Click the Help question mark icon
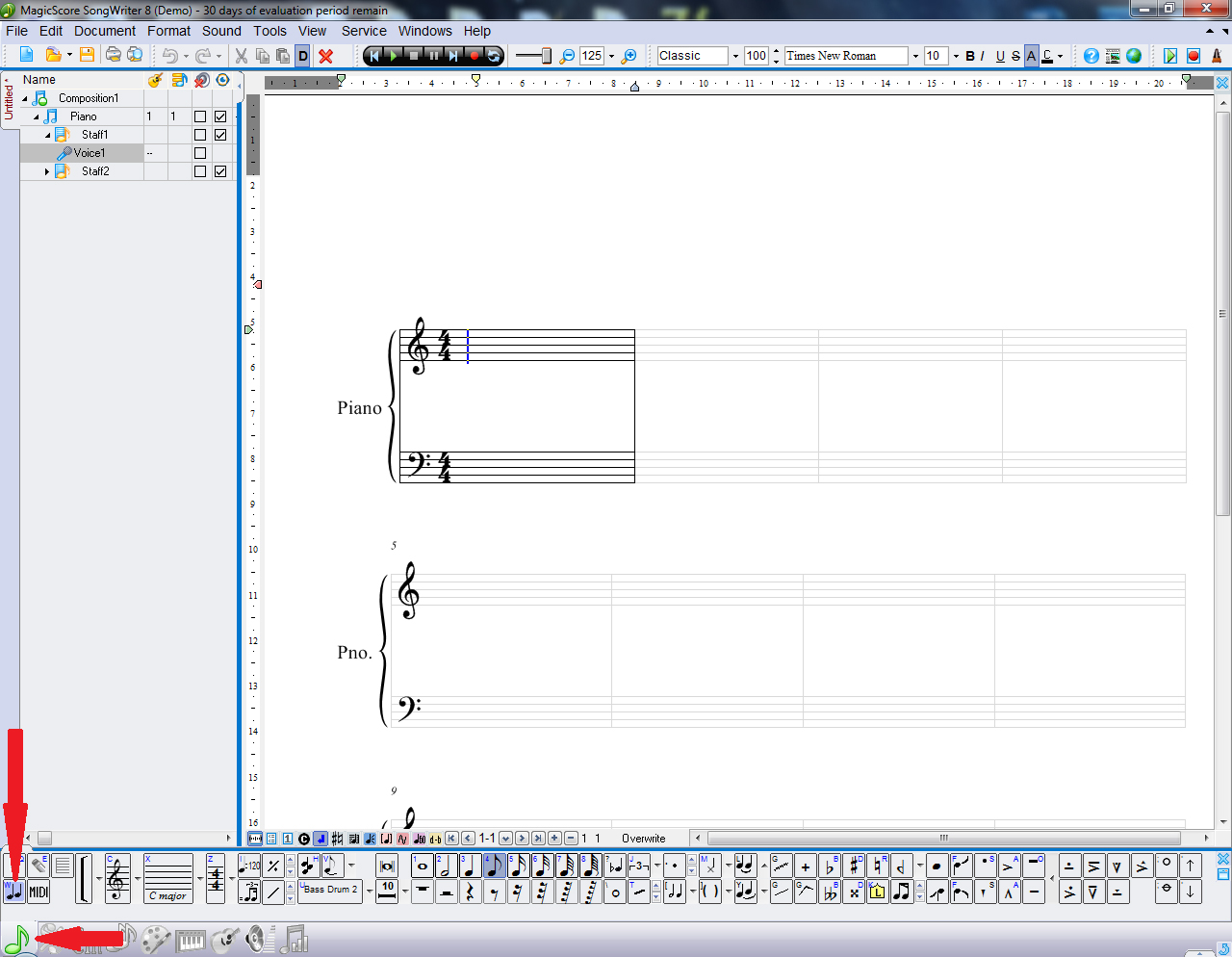 [1091, 56]
